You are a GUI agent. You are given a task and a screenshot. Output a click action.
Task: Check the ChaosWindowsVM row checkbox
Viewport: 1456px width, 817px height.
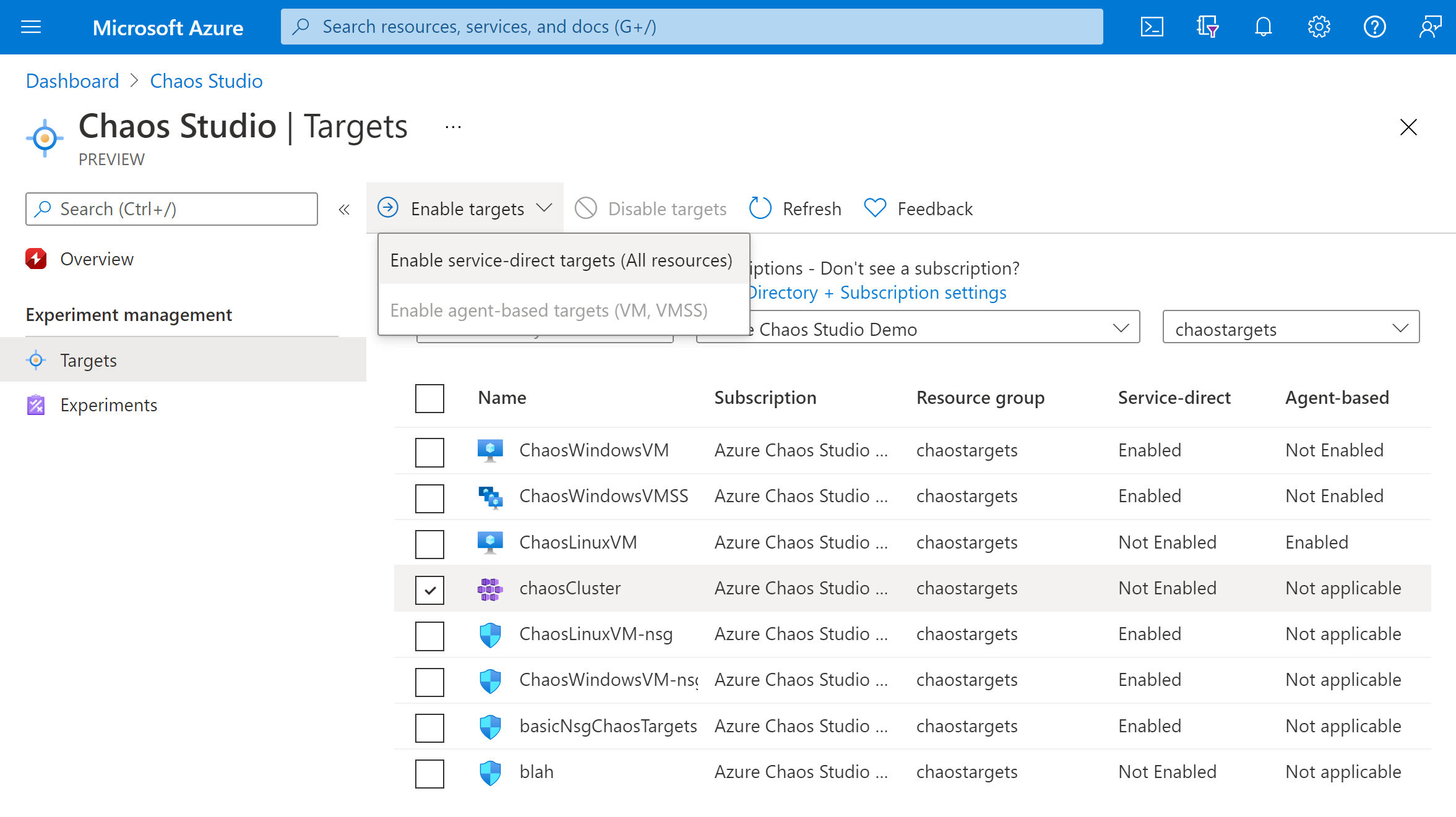429,452
